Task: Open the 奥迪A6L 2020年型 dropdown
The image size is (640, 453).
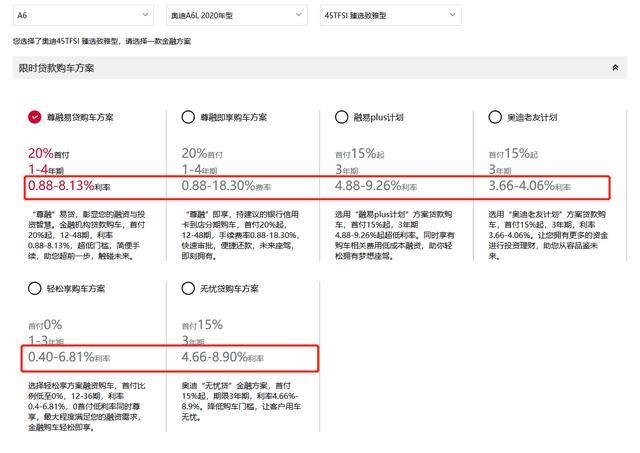Action: coord(237,15)
